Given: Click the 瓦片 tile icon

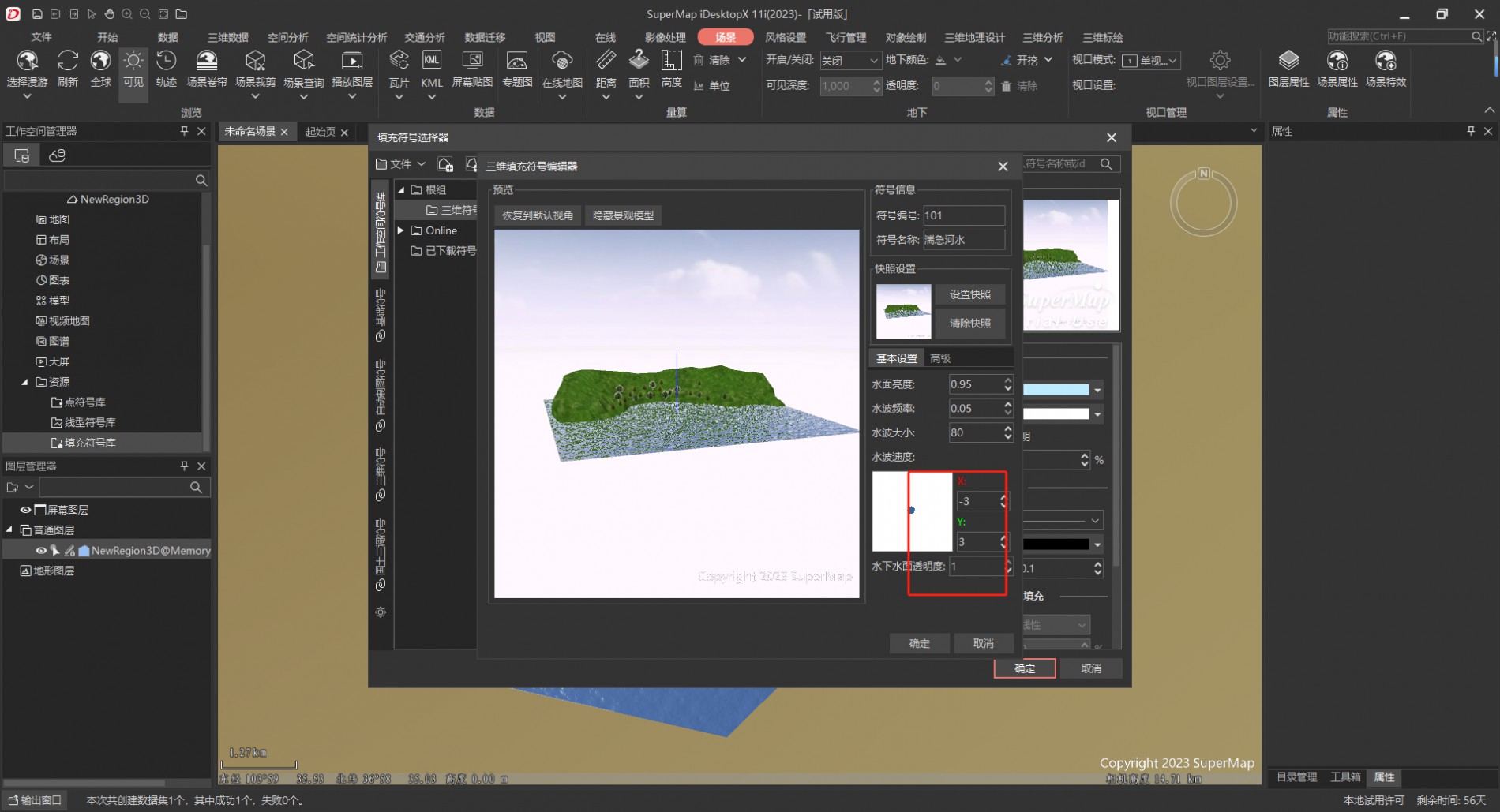Looking at the screenshot, I should pyautogui.click(x=399, y=61).
